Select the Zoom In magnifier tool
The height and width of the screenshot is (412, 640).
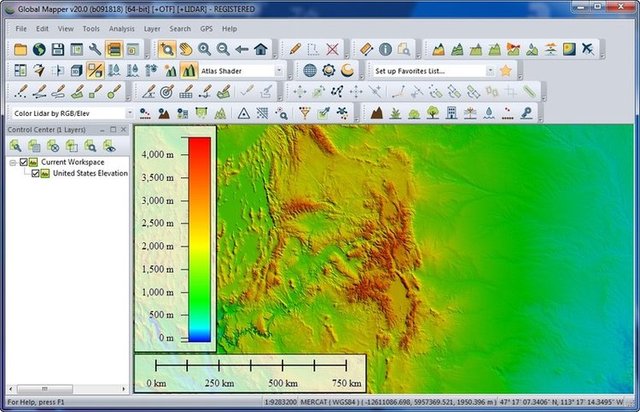[x=204, y=49]
